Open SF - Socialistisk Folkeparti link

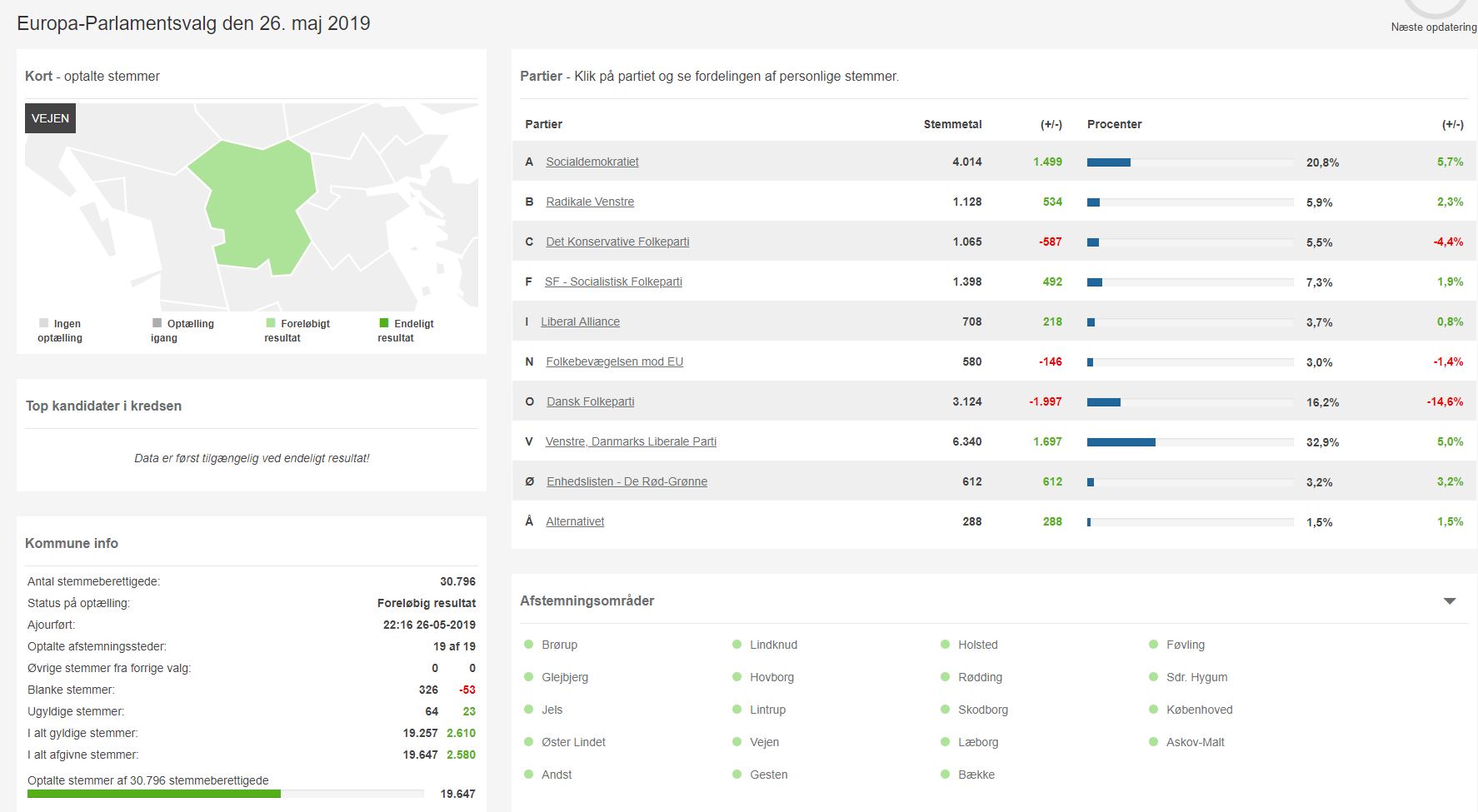pos(613,281)
